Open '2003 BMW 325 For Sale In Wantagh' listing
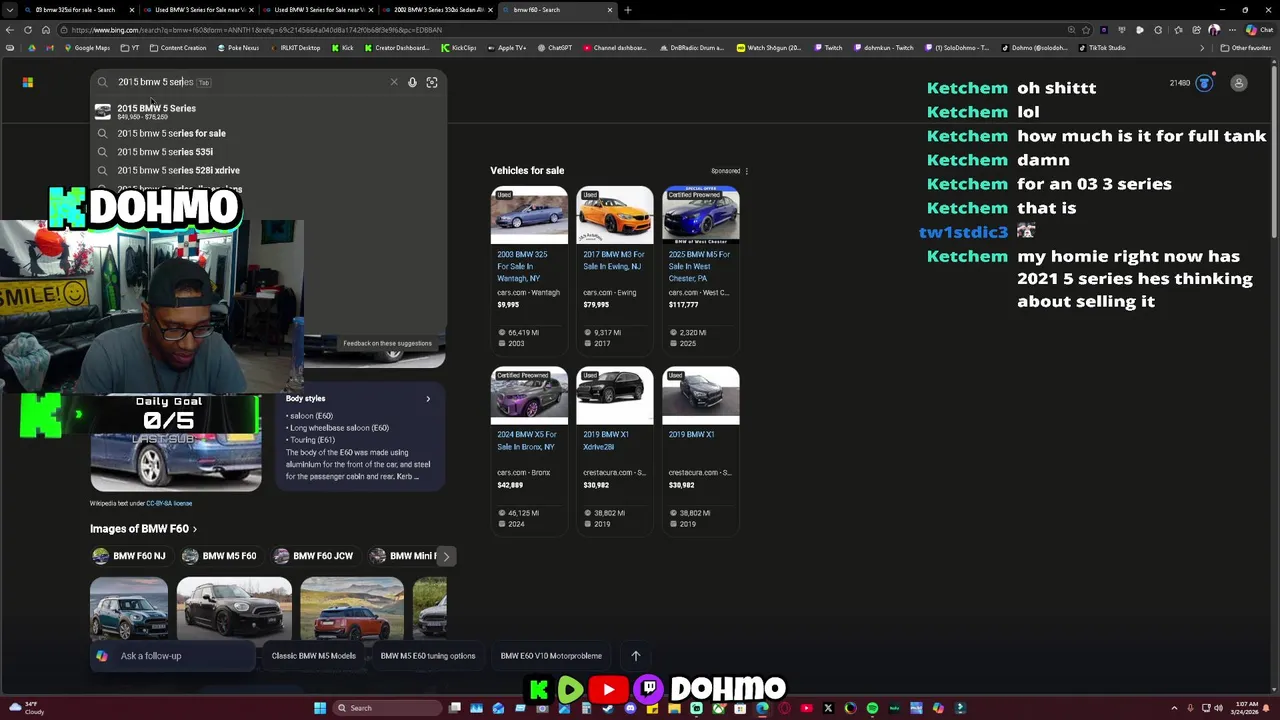The height and width of the screenshot is (720, 1280). 528,266
